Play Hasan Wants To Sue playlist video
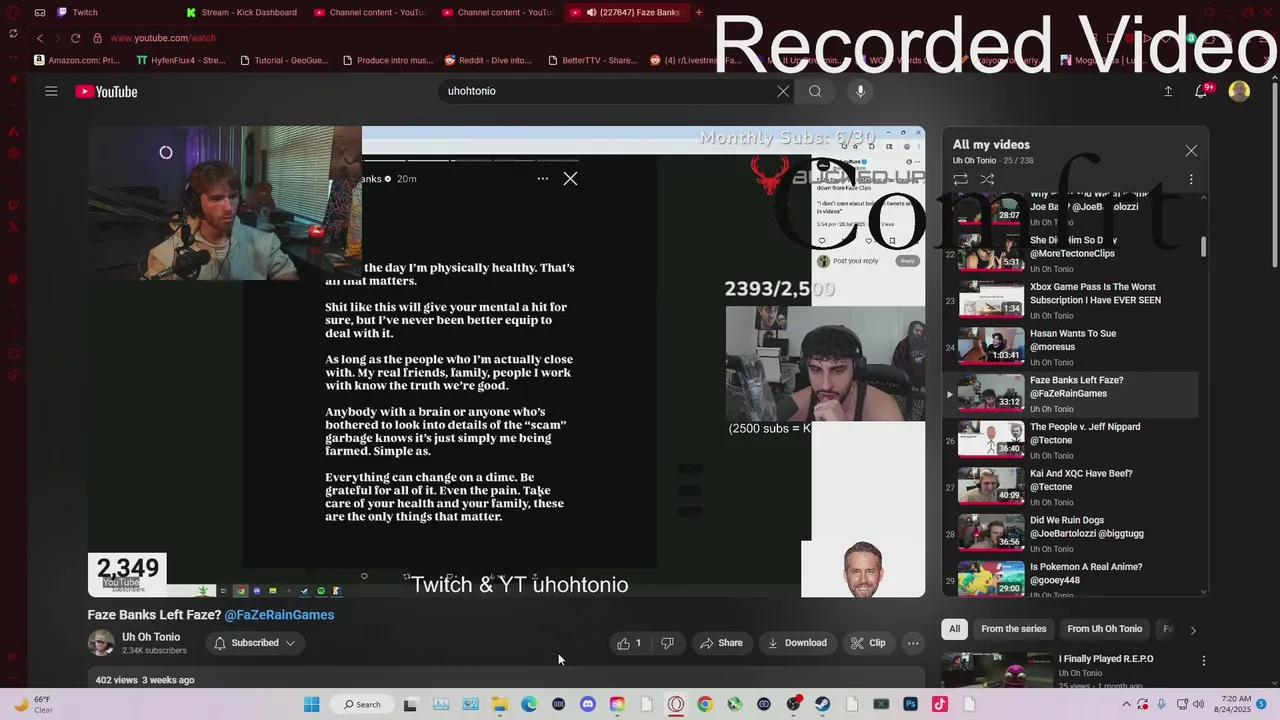The height and width of the screenshot is (720, 1280). click(1070, 347)
